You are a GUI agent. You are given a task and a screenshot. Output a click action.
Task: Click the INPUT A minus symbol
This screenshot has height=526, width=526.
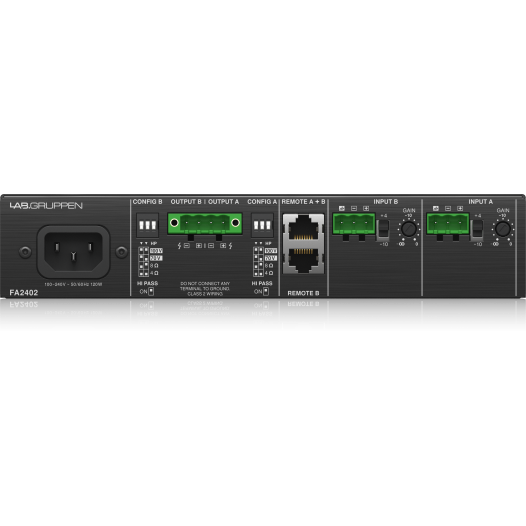[448, 208]
